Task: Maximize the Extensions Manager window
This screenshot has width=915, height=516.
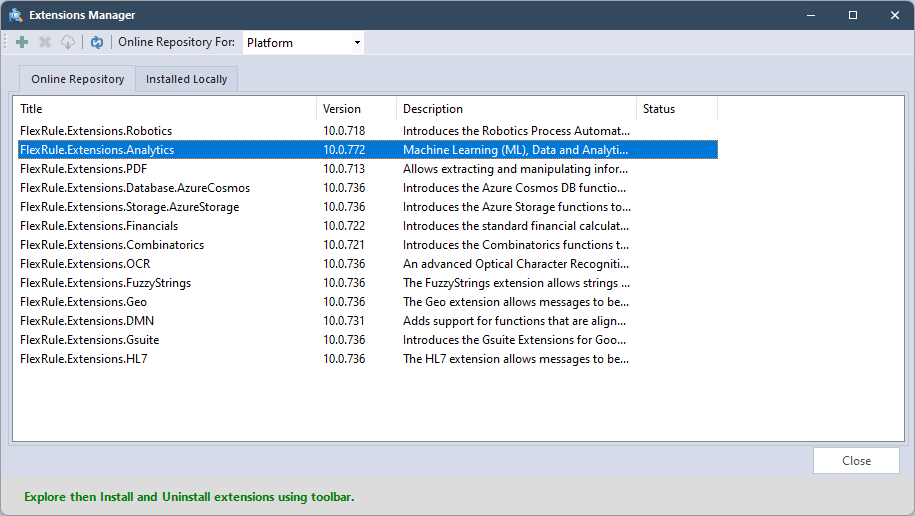Action: coord(853,15)
